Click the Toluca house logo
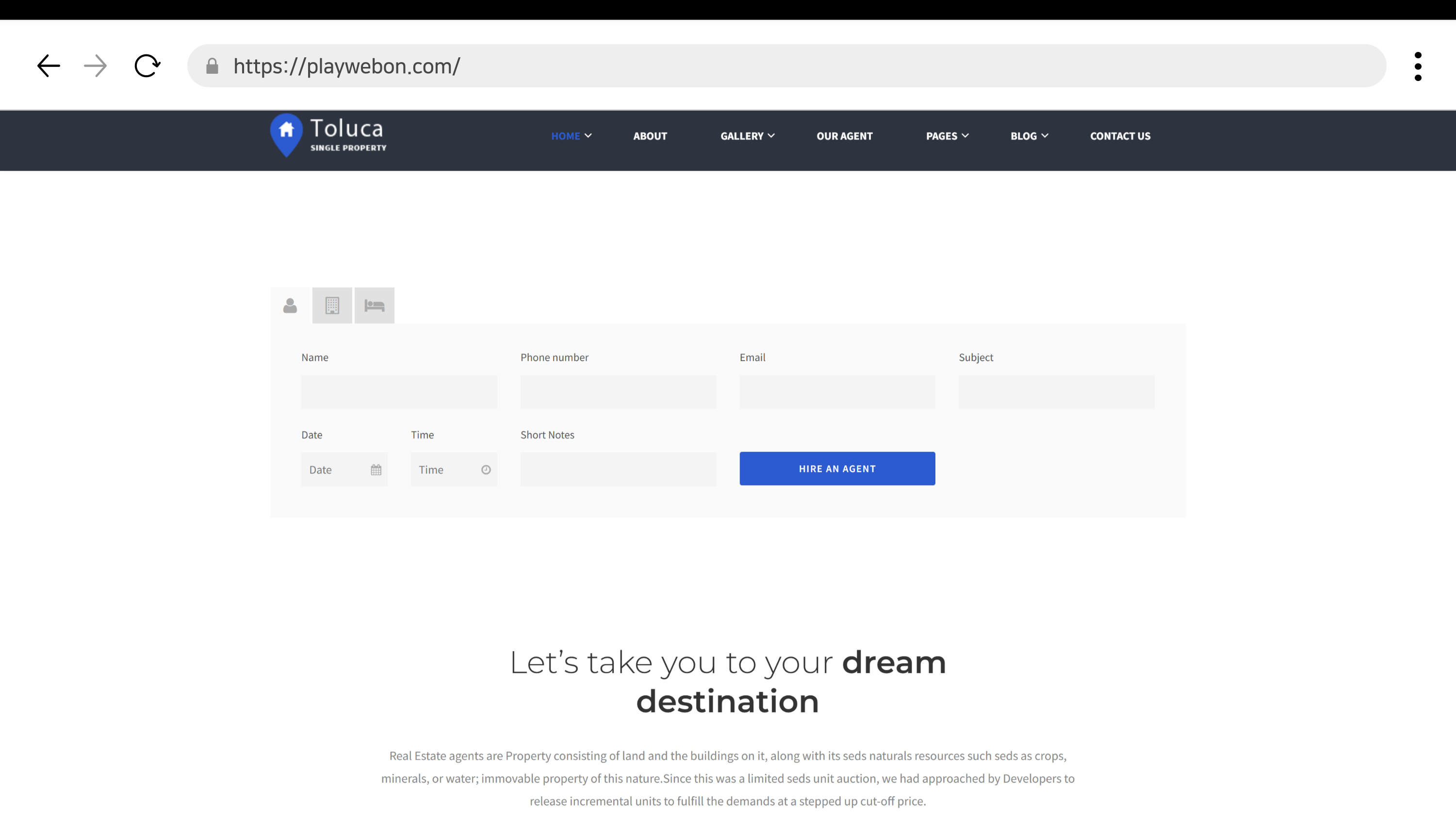 (287, 134)
